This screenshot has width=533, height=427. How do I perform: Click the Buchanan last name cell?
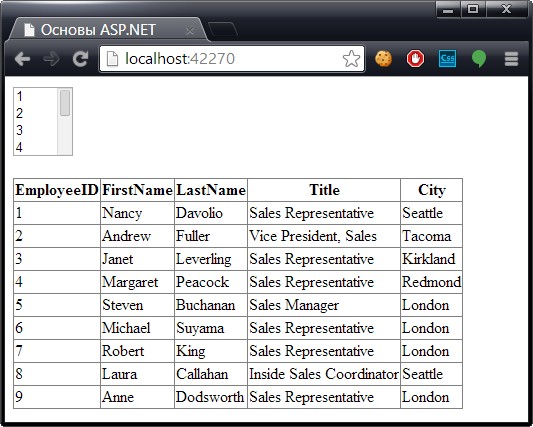tap(211, 305)
